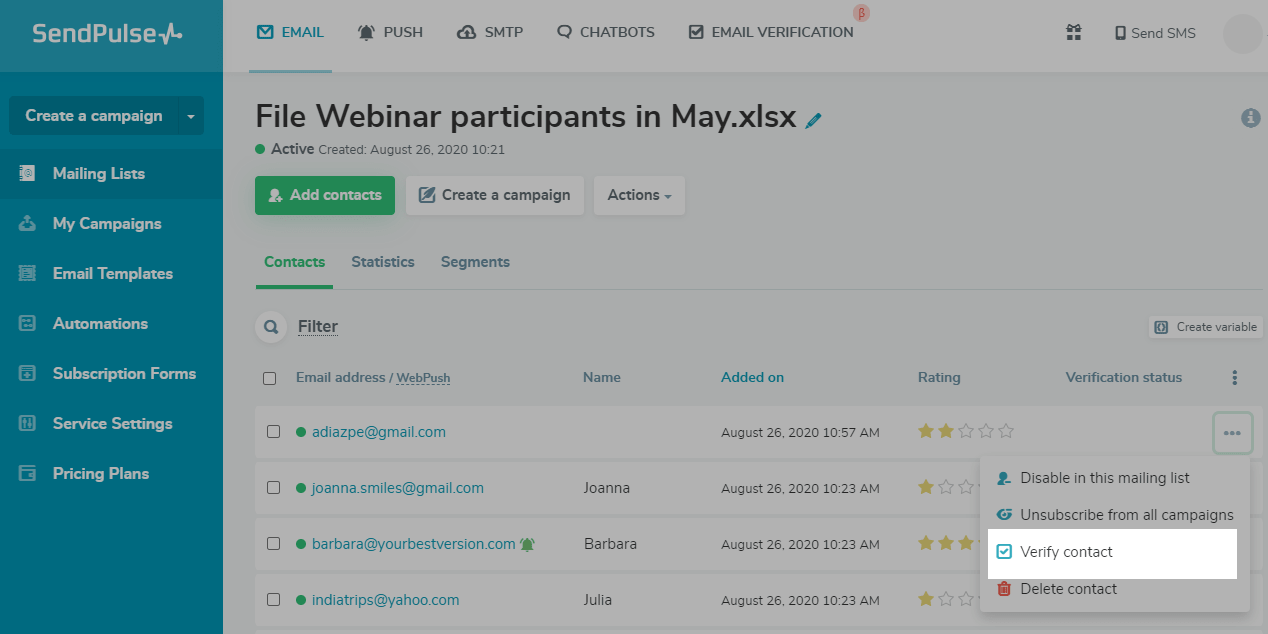Click the ellipsis menu for adiazpe@gmail.com
This screenshot has height=634, width=1268.
tap(1232, 433)
